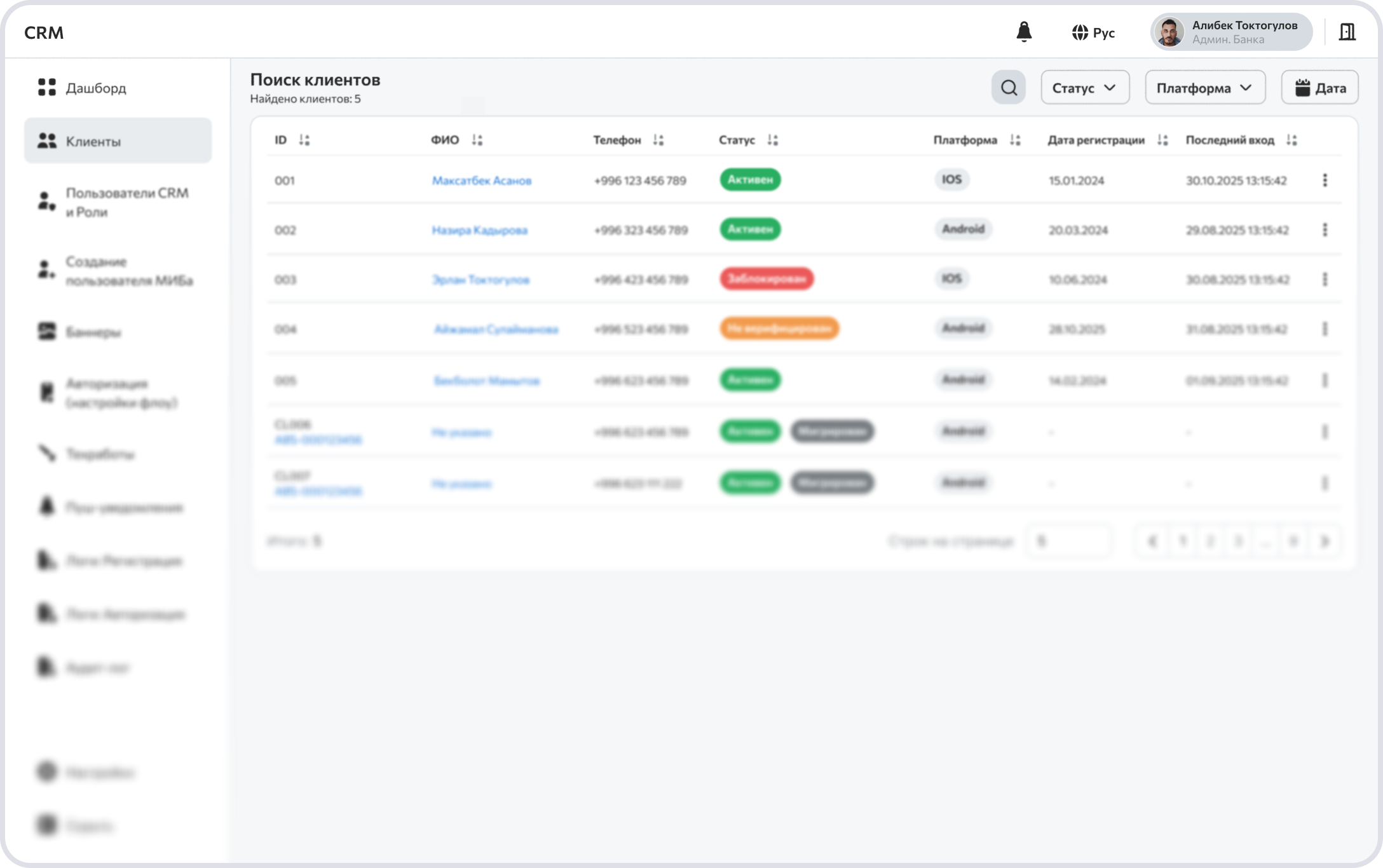Open client Максатбек Асанов profile link
Screen dimensions: 1383x868
[482, 180]
